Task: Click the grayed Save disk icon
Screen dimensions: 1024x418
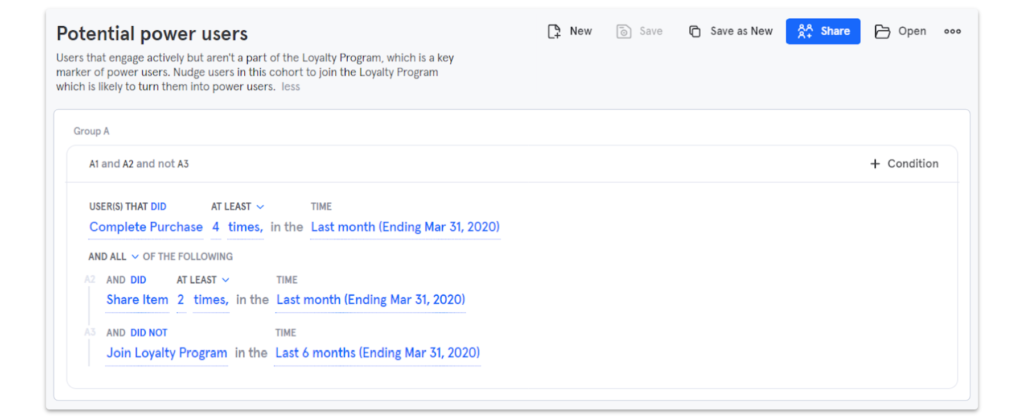Action: (624, 31)
